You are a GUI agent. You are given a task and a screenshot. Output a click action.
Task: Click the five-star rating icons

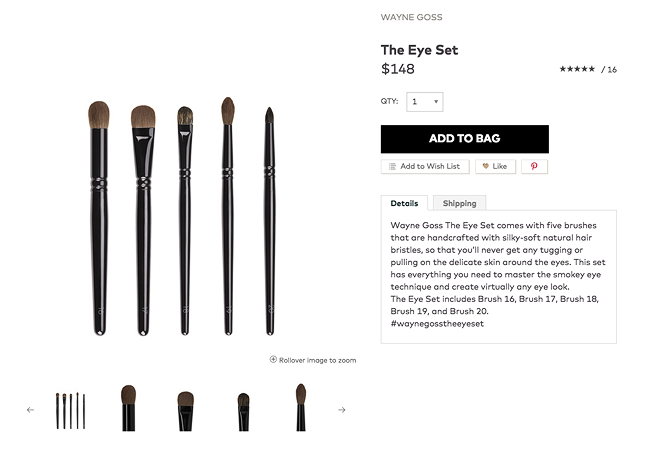[x=577, y=69]
